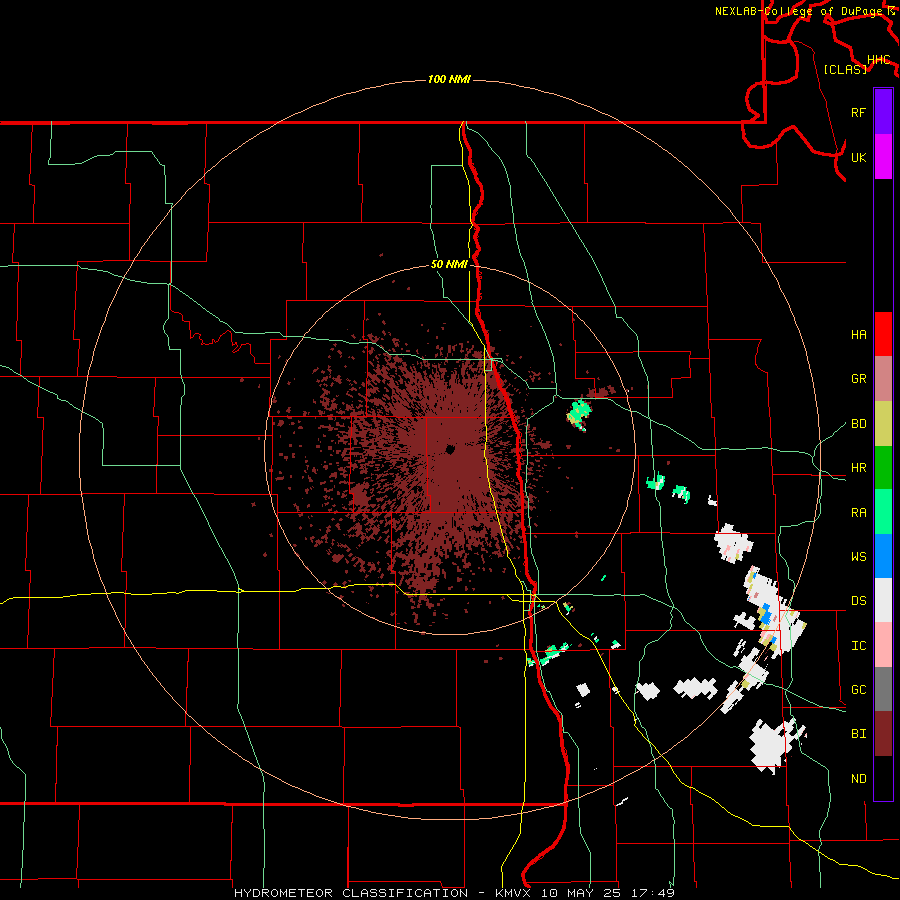This screenshot has width=900, height=900.
Task: Click the gray GC ground clutter swatch
Action: [883, 689]
